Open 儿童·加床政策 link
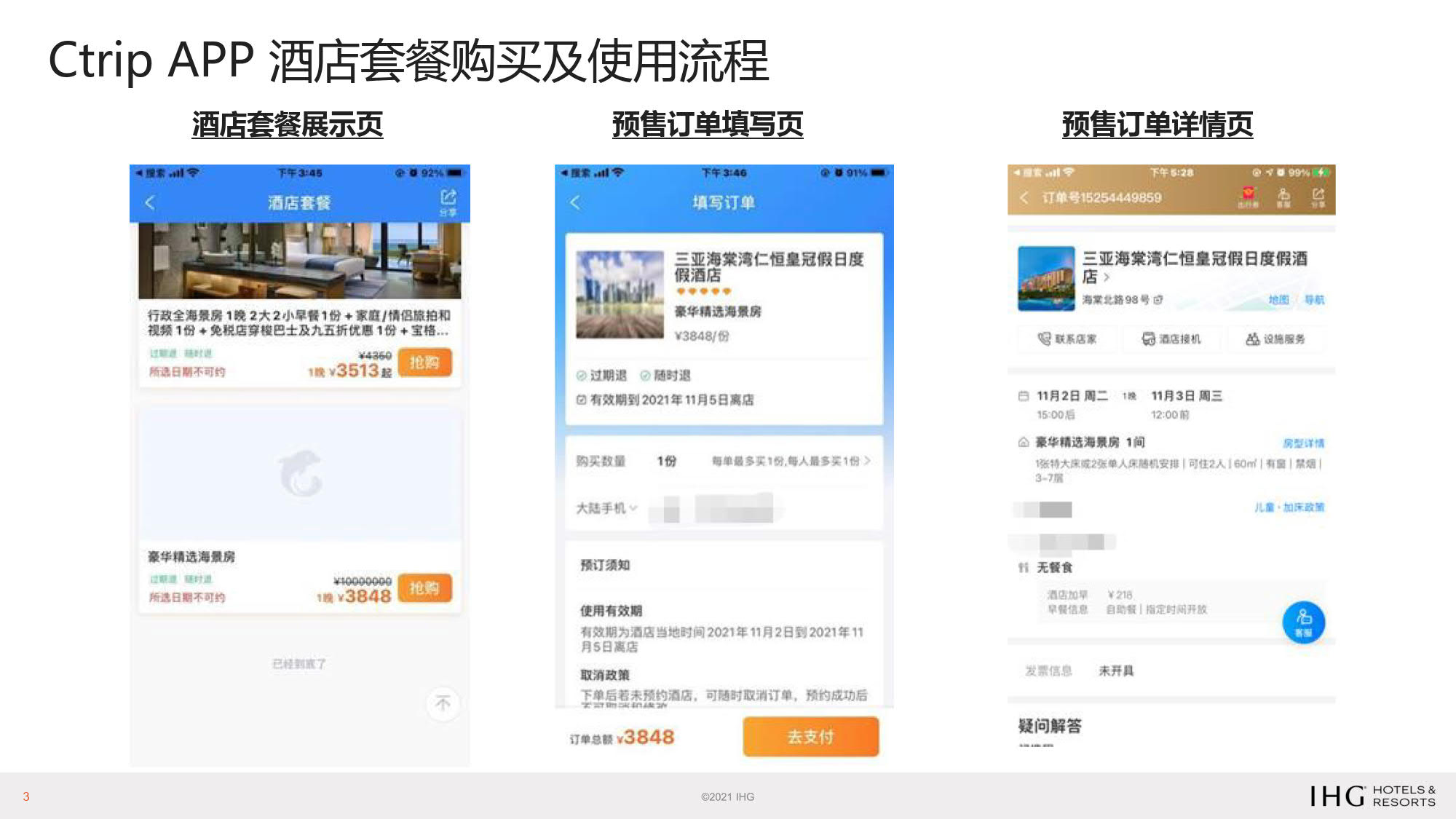 [1289, 507]
